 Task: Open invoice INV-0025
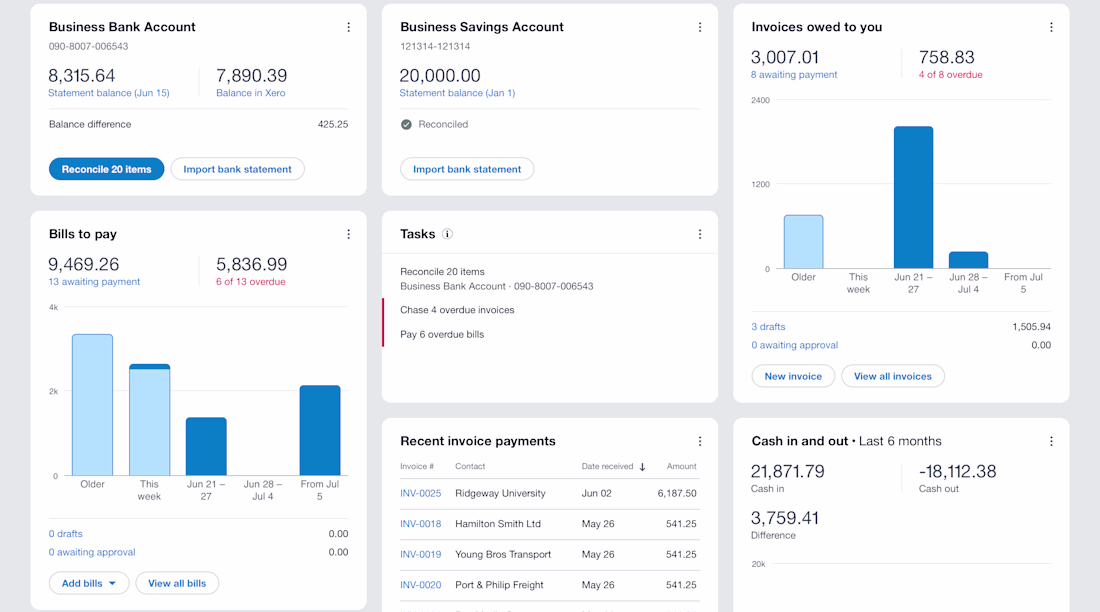click(x=421, y=493)
